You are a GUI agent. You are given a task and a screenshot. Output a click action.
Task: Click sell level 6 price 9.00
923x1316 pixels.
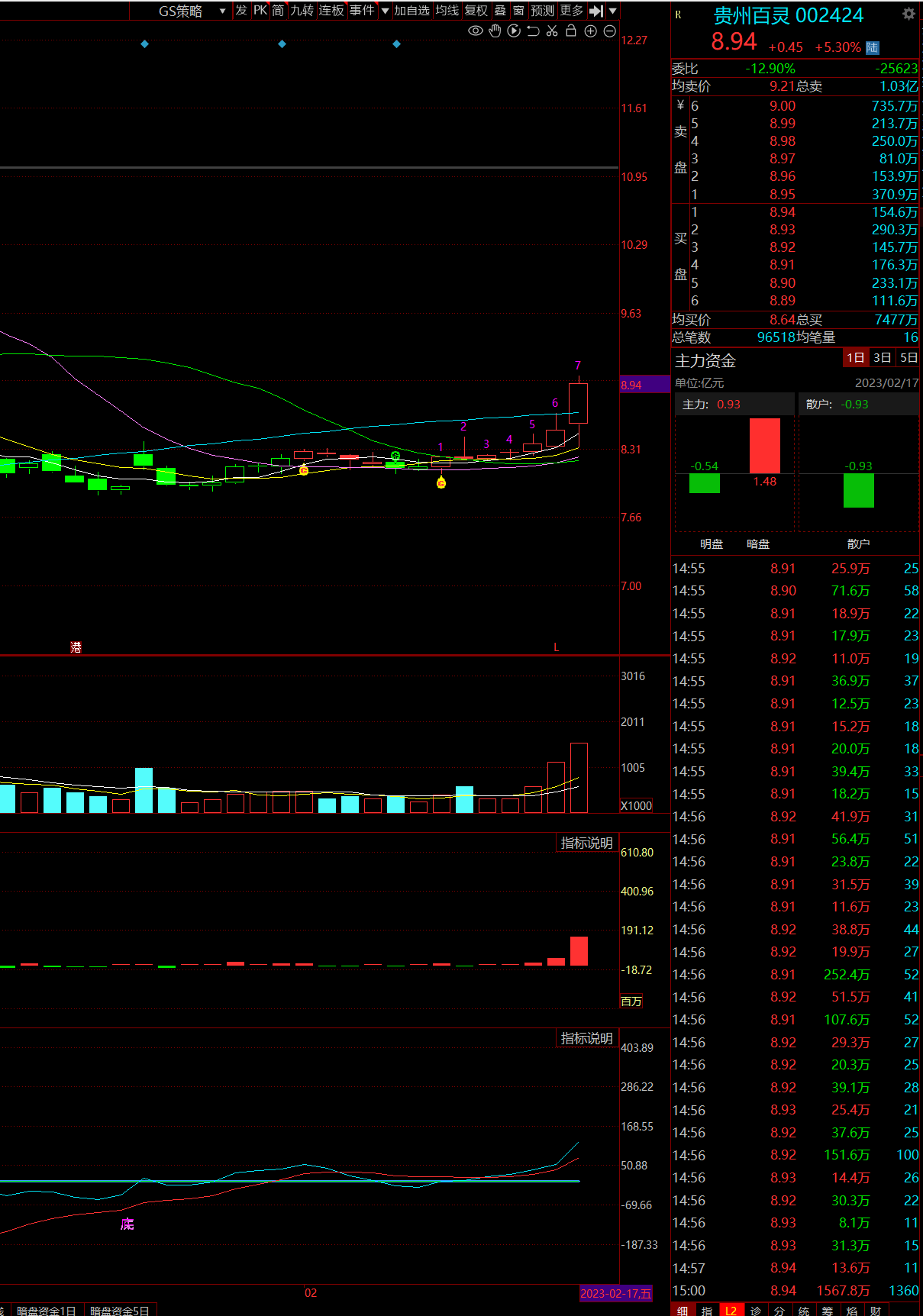783,106
